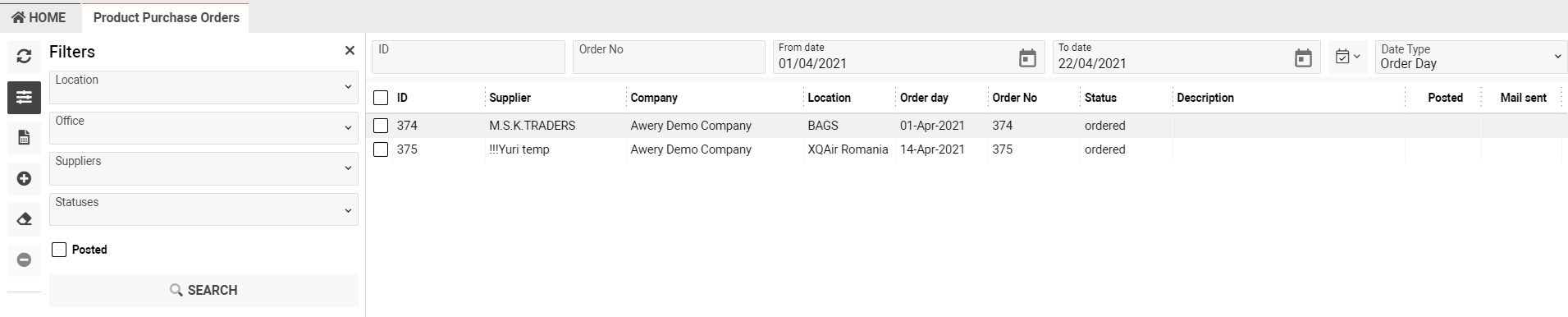This screenshot has width=1568, height=317.
Task: Close the Filters panel
Action: 350,51
